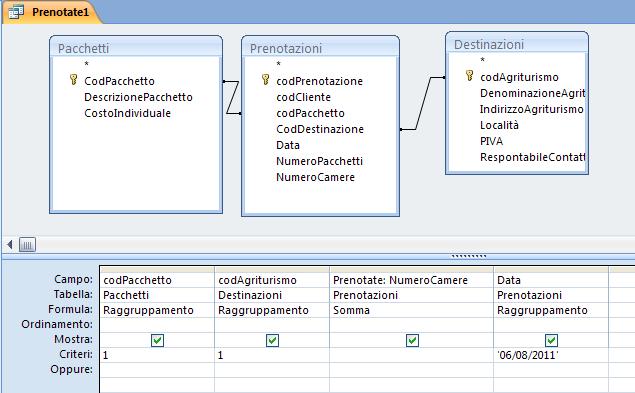Open Formula cell Raggruppamento under codPacchetto
635x393 pixels.
point(157,310)
